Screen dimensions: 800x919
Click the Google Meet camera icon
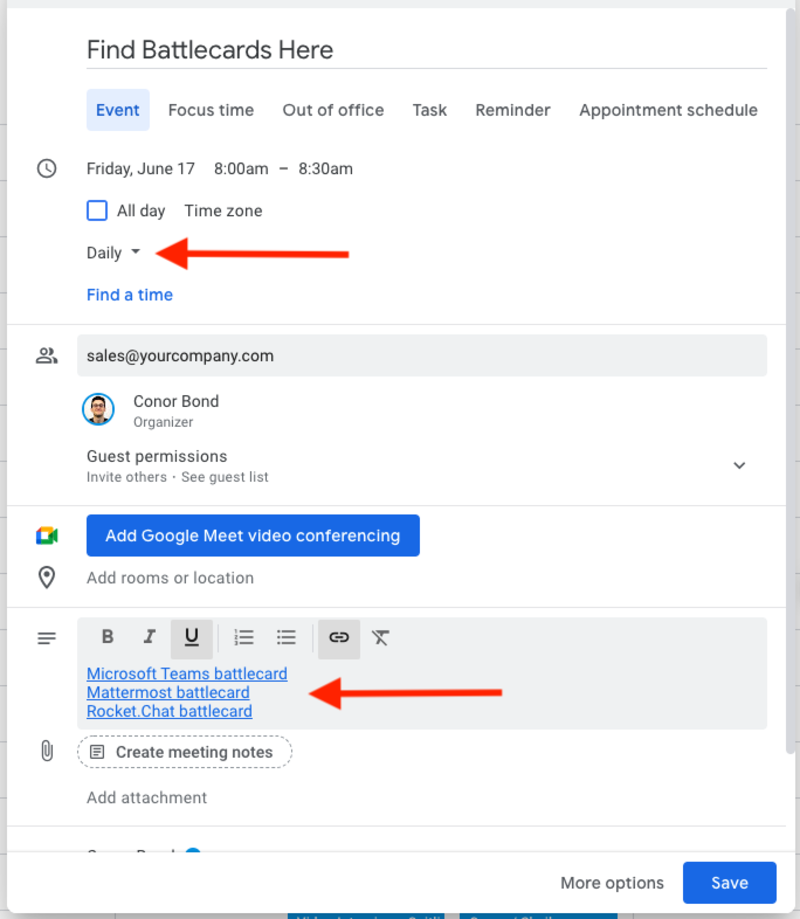(x=47, y=536)
